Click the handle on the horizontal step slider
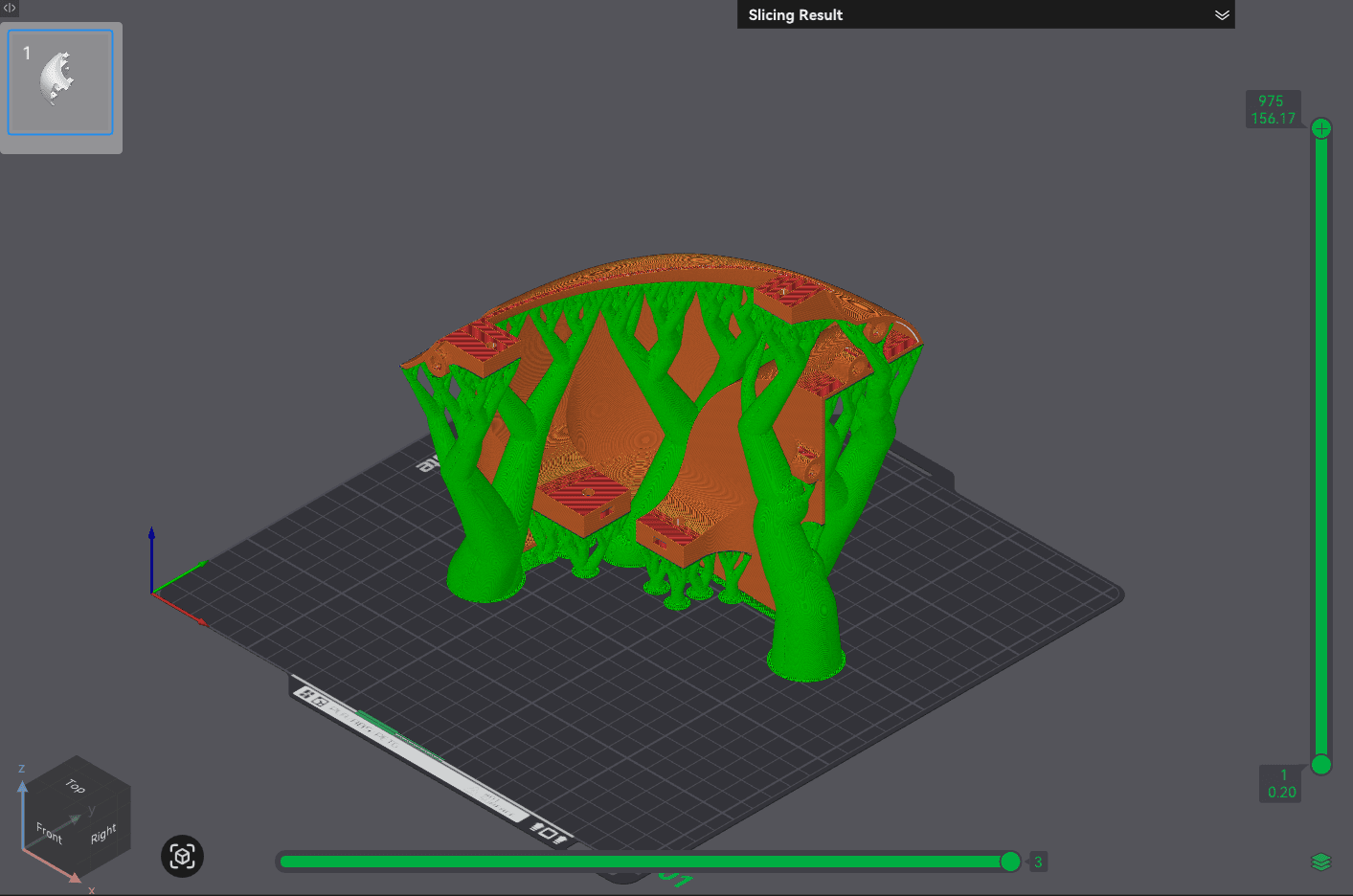 1012,862
